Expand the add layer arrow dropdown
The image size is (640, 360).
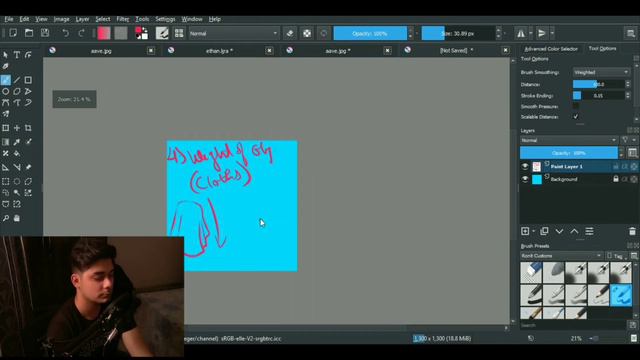[533, 231]
